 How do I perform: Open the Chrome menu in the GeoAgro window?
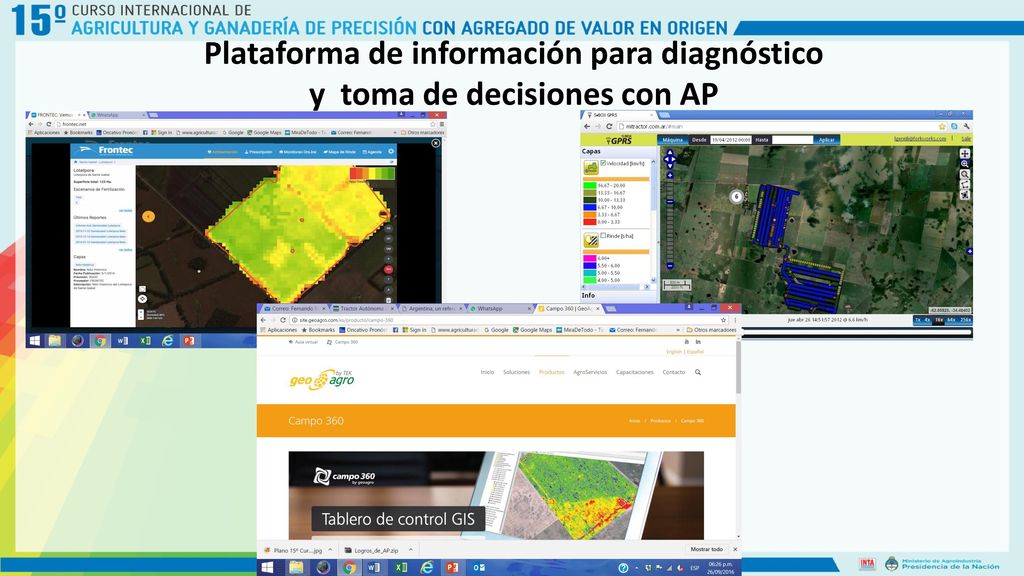tap(735, 320)
